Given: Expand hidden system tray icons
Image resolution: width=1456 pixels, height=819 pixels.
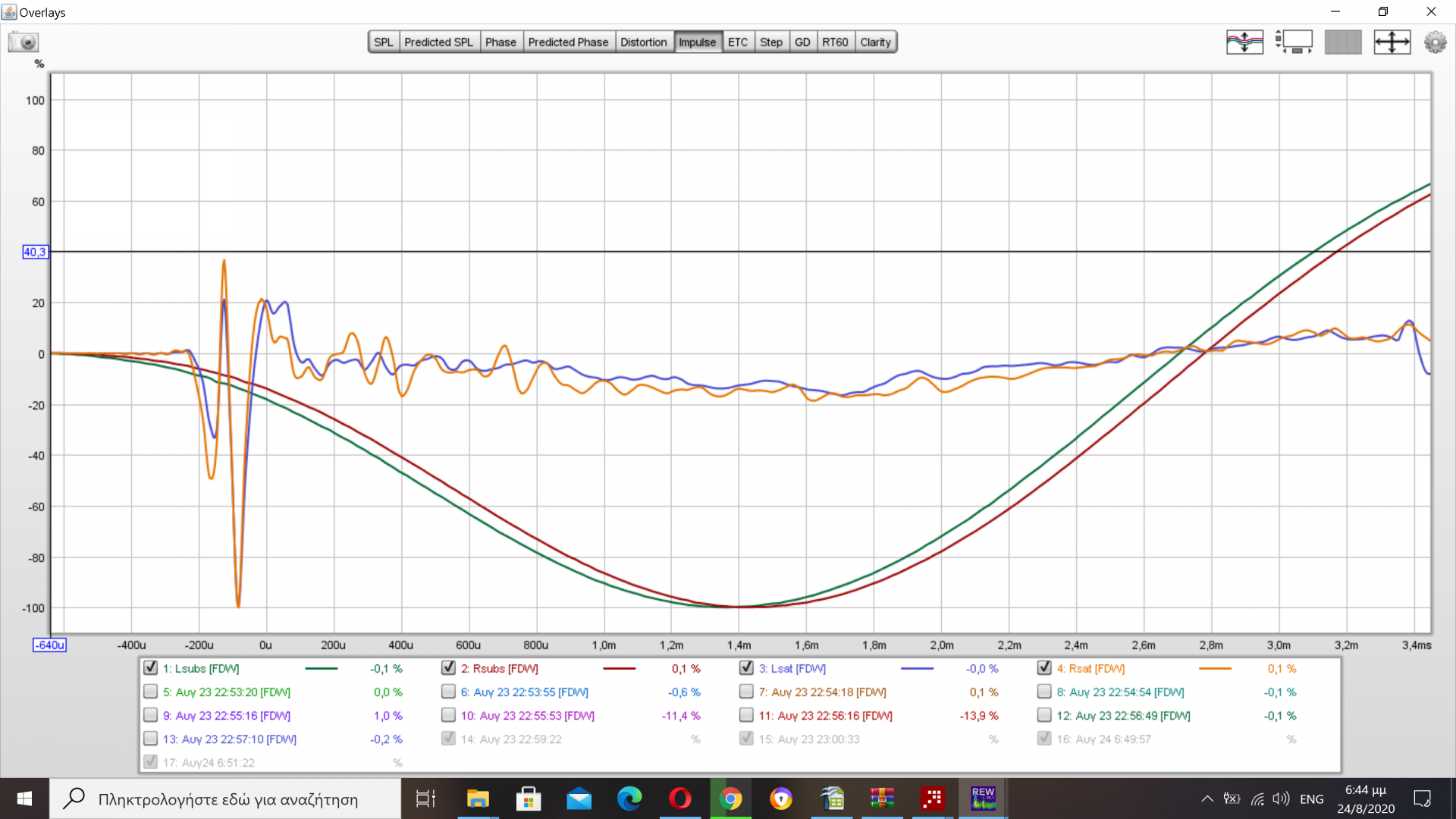Looking at the screenshot, I should pos(1207,799).
